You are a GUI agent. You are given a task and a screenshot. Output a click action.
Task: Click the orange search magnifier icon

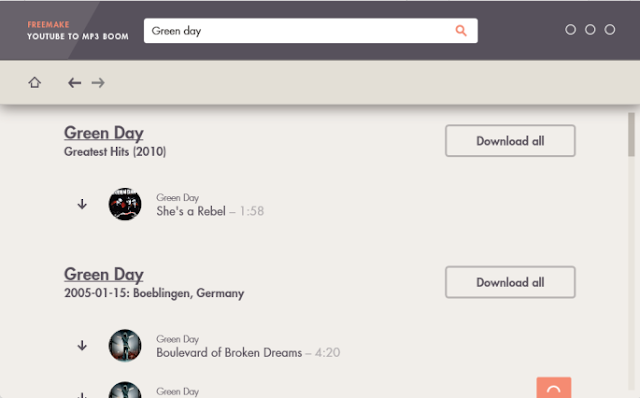(x=461, y=31)
